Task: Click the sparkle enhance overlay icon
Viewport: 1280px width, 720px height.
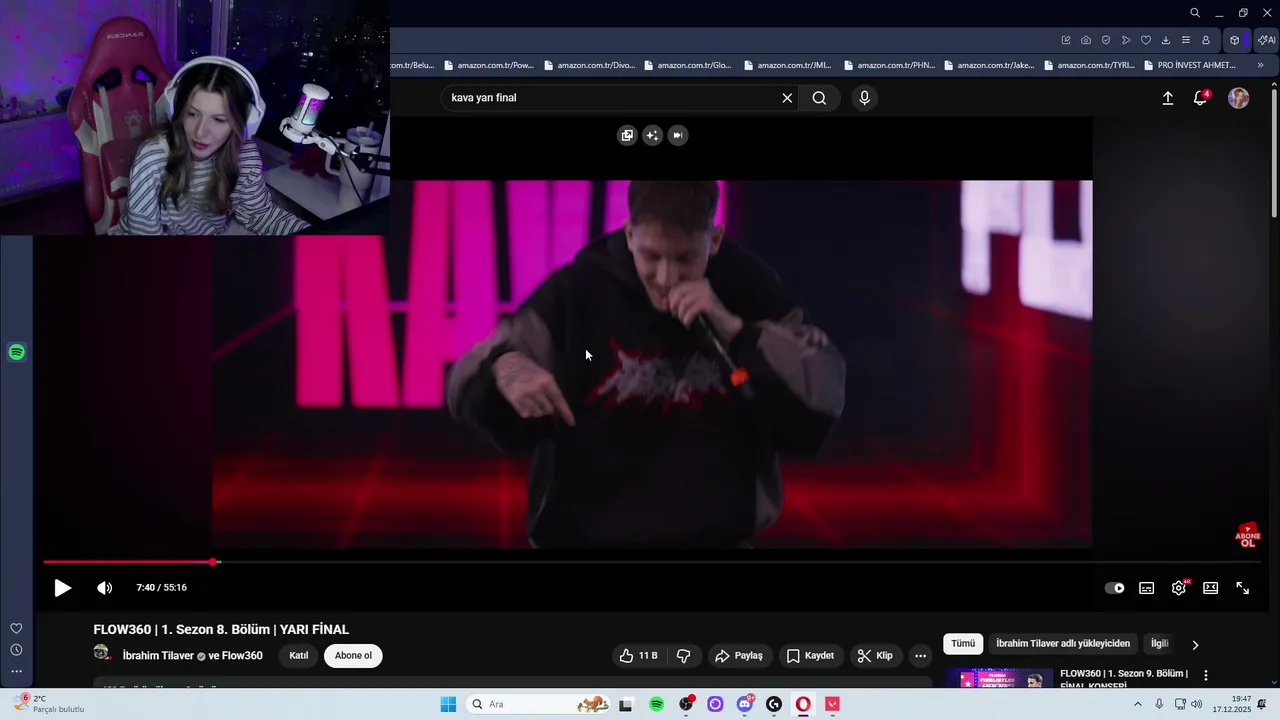Action: pos(652,135)
